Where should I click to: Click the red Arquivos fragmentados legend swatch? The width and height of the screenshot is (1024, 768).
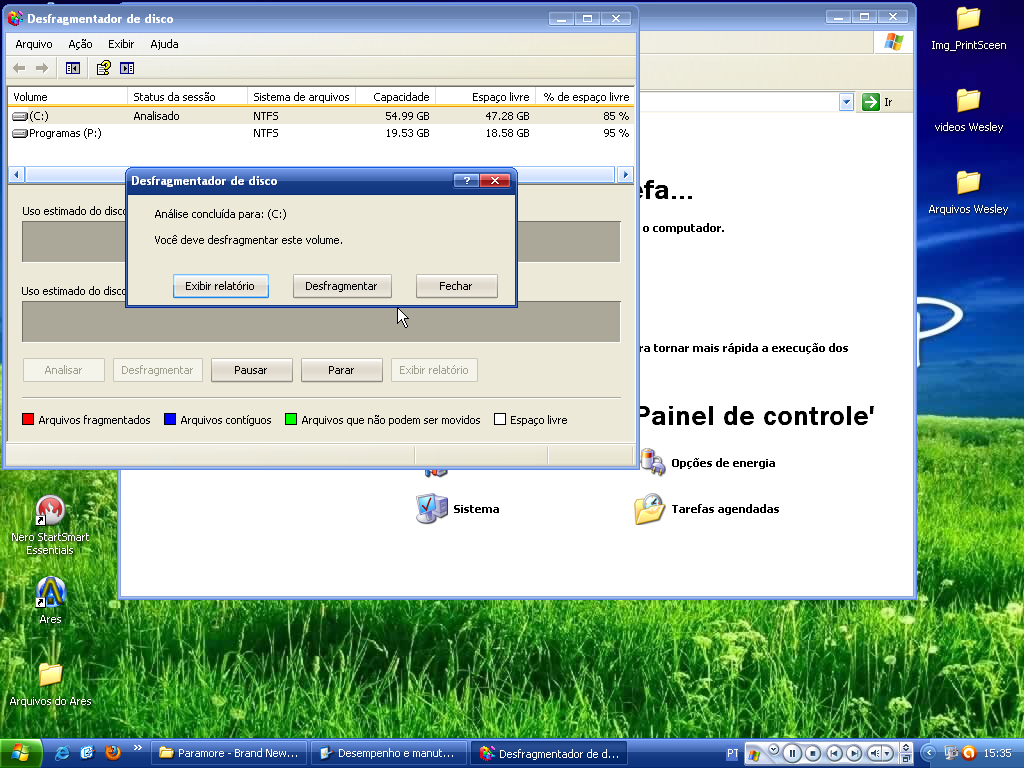[x=28, y=420]
